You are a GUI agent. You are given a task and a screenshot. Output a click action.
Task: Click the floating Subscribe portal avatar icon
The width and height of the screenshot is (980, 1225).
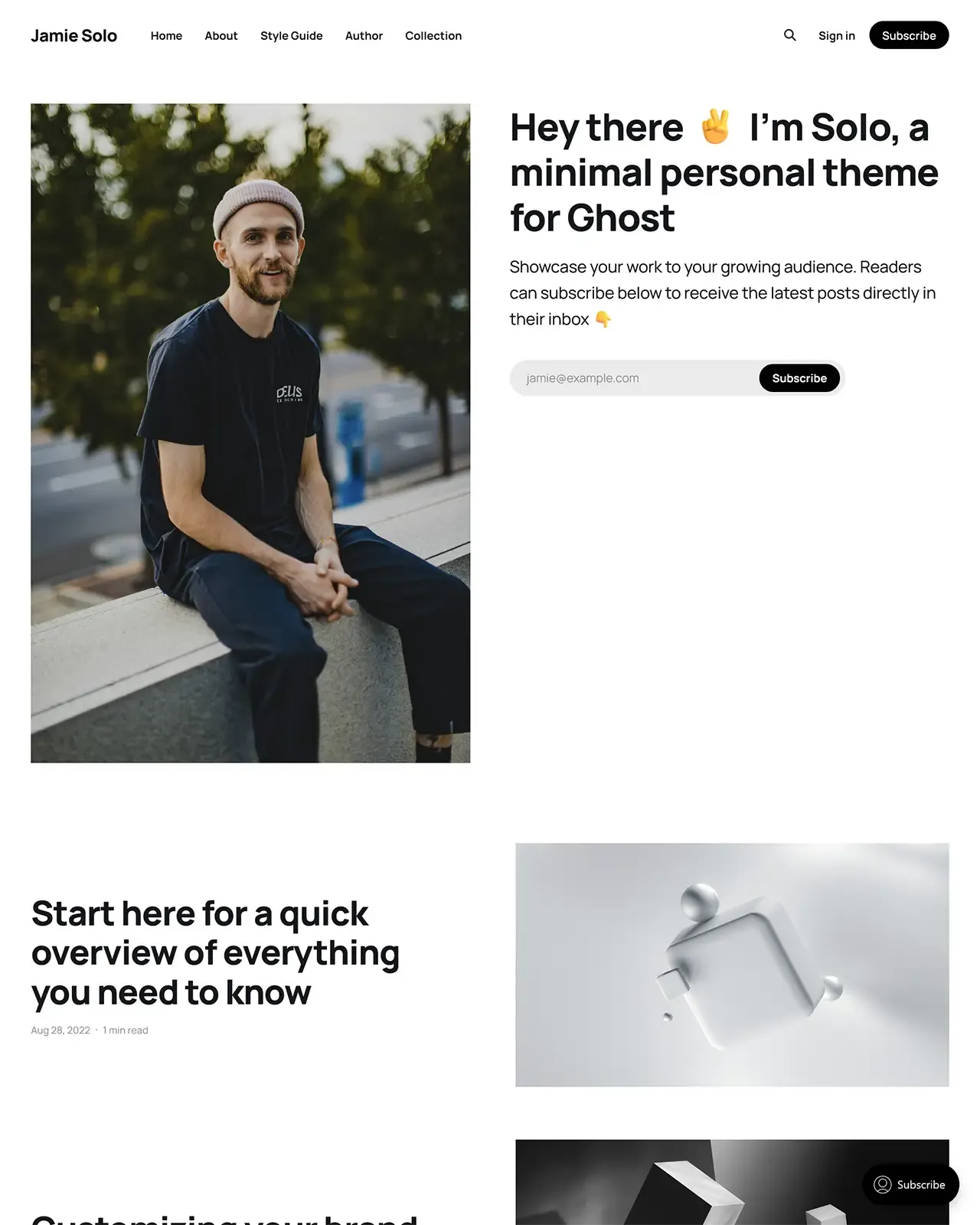tap(882, 1184)
